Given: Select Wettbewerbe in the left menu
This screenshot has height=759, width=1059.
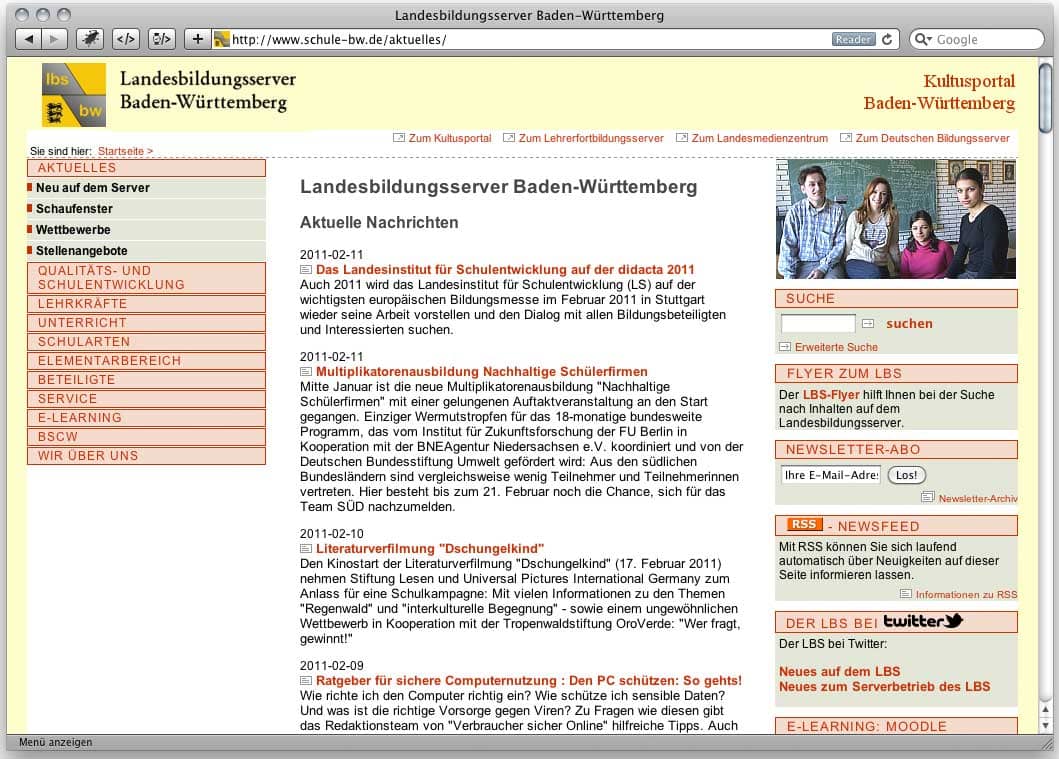Looking at the screenshot, I should pyautogui.click(x=73, y=230).
